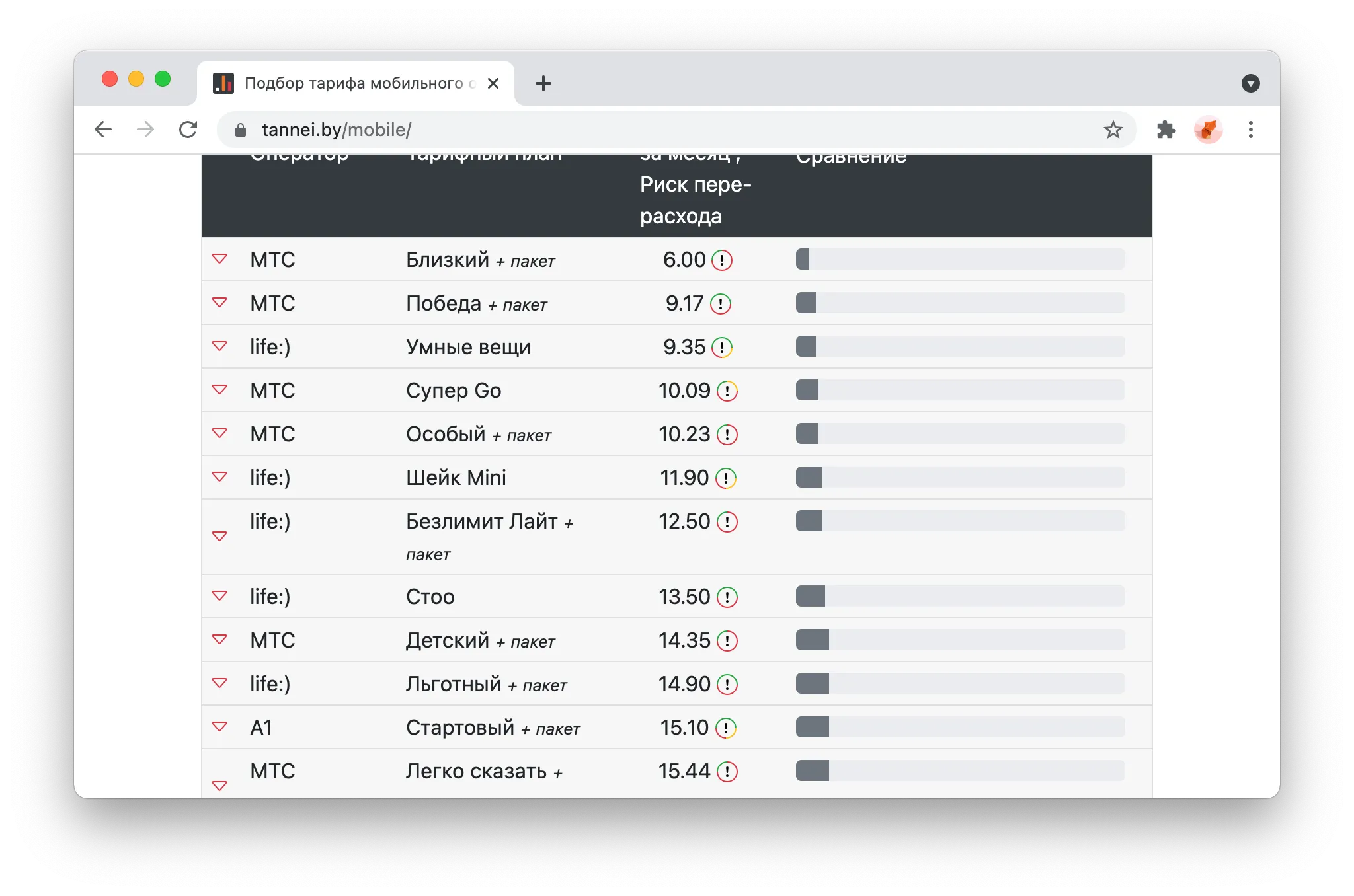The height and width of the screenshot is (896, 1354).
Task: Click the price value 13.50
Action: [684, 597]
